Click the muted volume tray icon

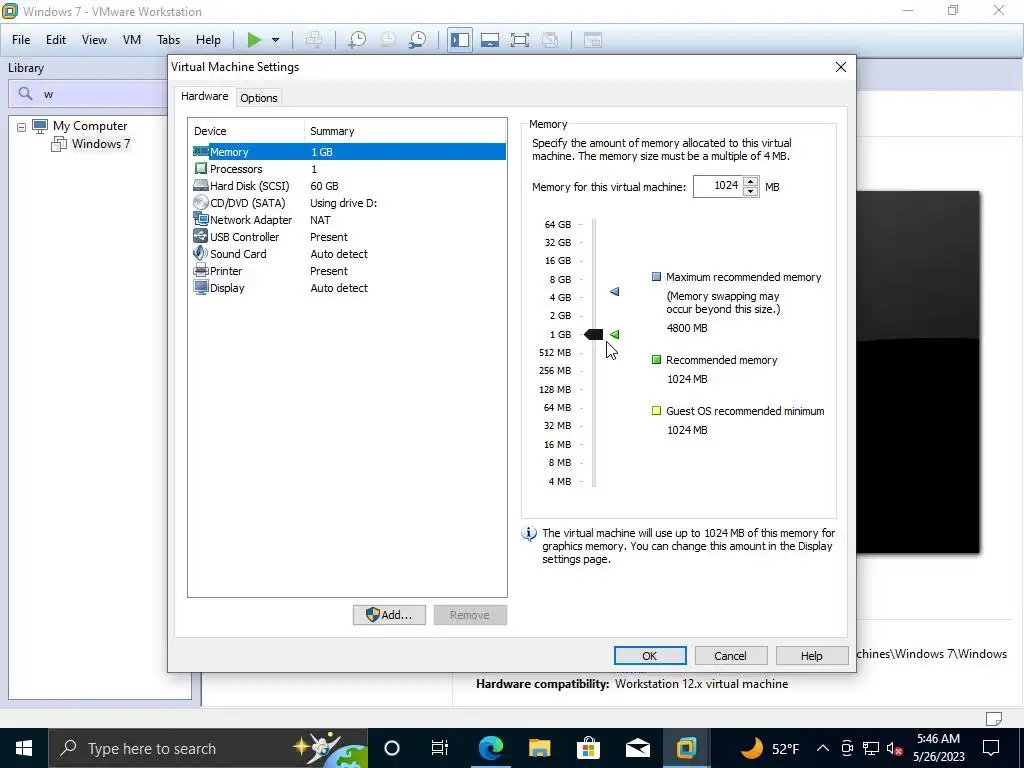pos(894,749)
